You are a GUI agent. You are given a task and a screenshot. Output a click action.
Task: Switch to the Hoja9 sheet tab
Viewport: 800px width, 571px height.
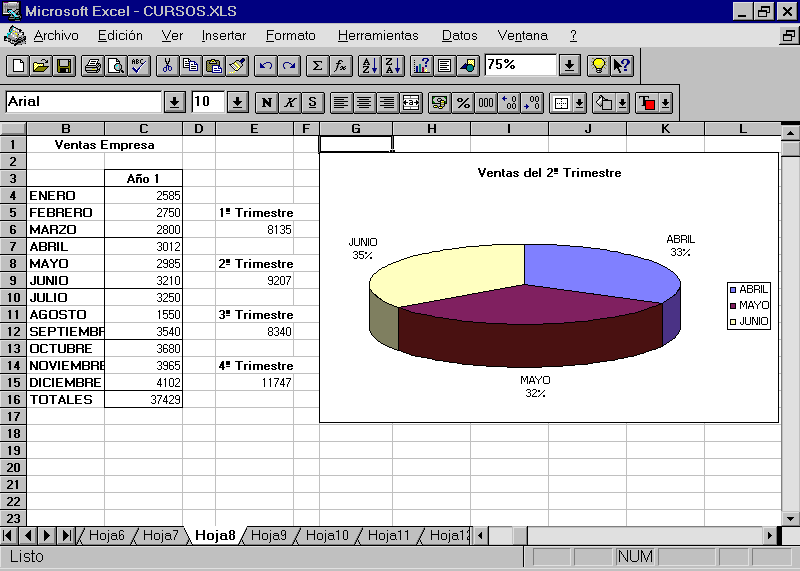[x=269, y=536]
